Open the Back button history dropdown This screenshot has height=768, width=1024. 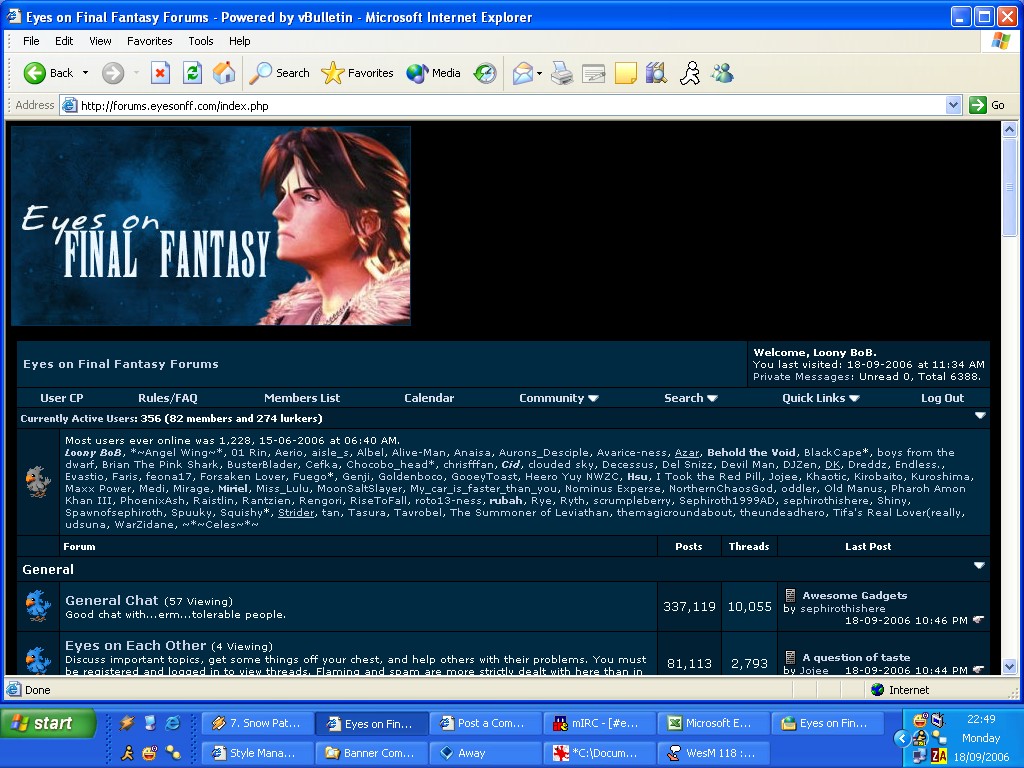[85, 72]
